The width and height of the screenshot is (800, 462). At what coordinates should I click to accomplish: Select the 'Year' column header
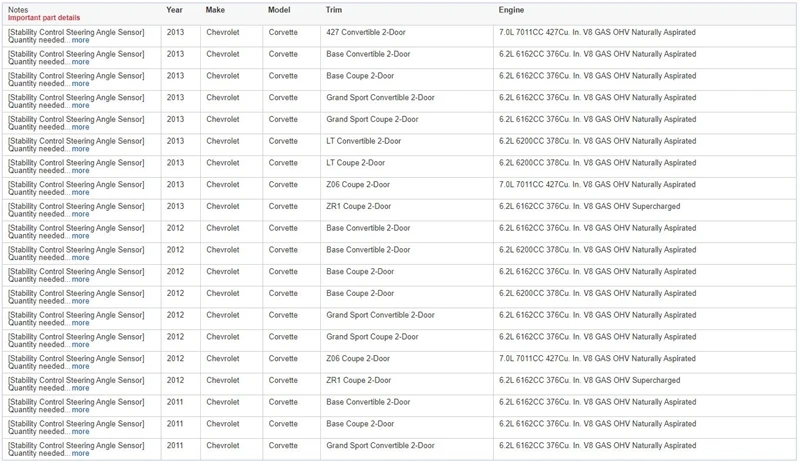(174, 10)
